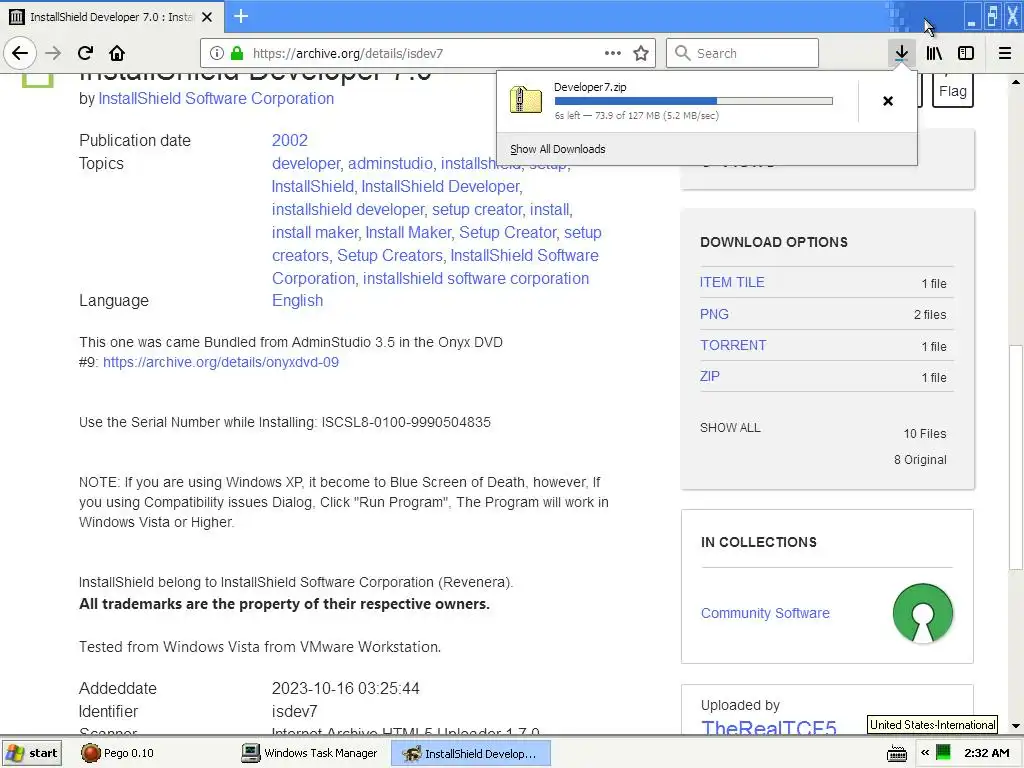Reload the current page

[x=85, y=53]
